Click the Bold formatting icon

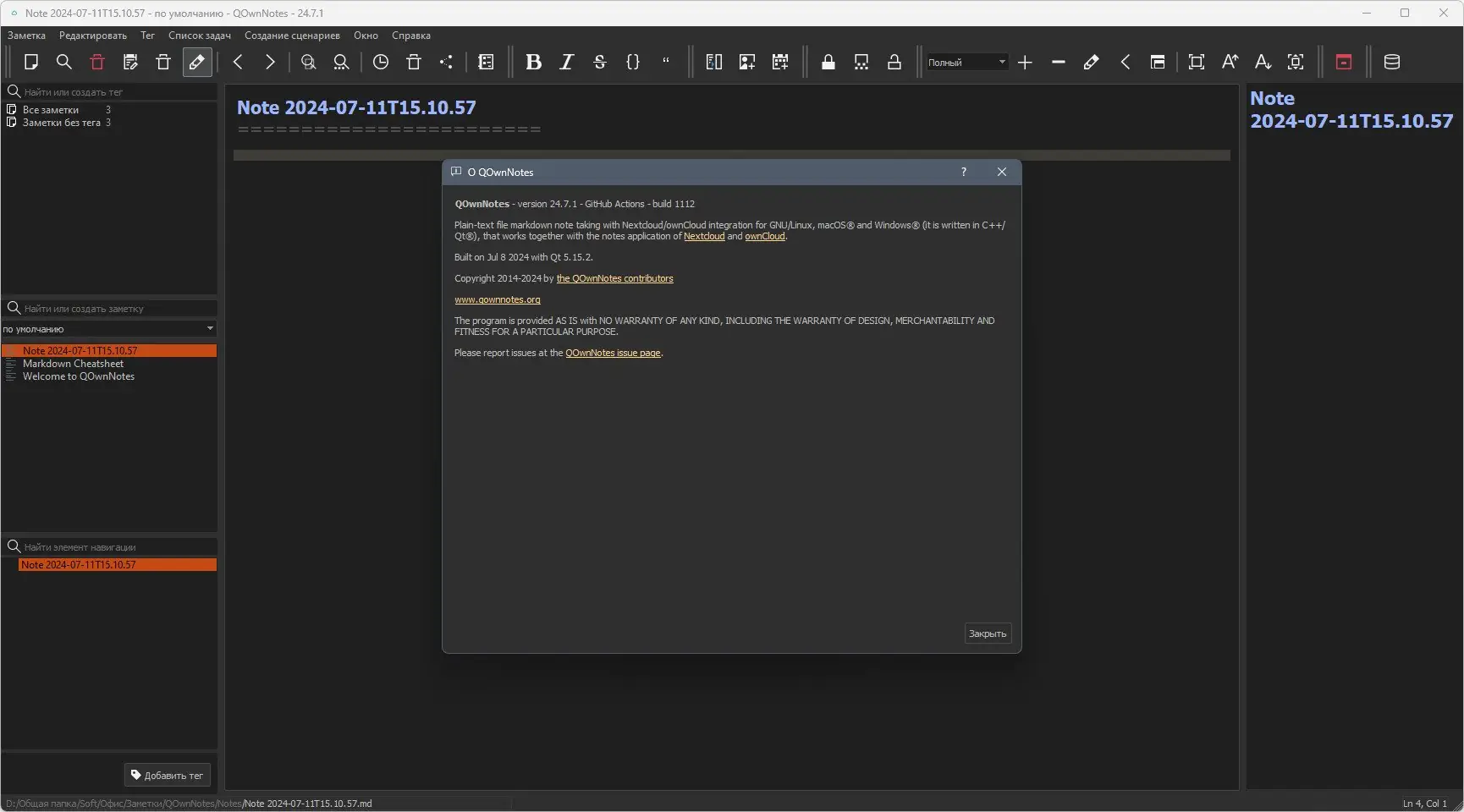(533, 62)
